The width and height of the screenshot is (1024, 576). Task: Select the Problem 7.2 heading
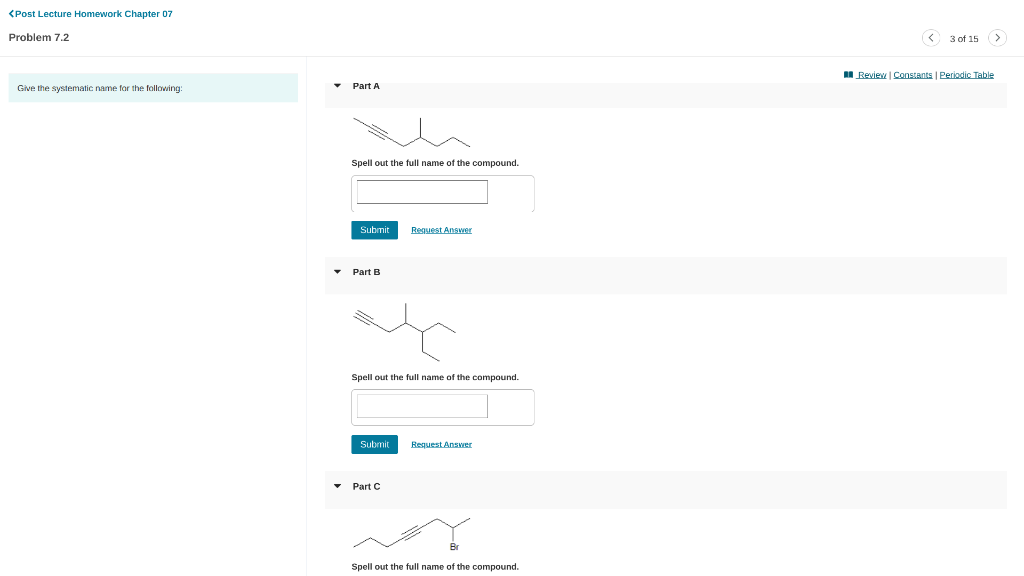point(38,37)
